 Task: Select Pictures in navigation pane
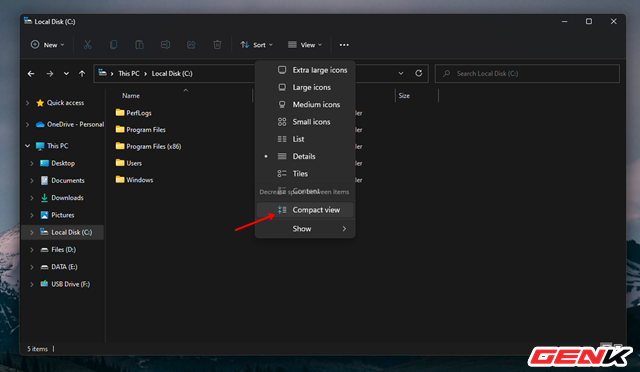coord(62,215)
